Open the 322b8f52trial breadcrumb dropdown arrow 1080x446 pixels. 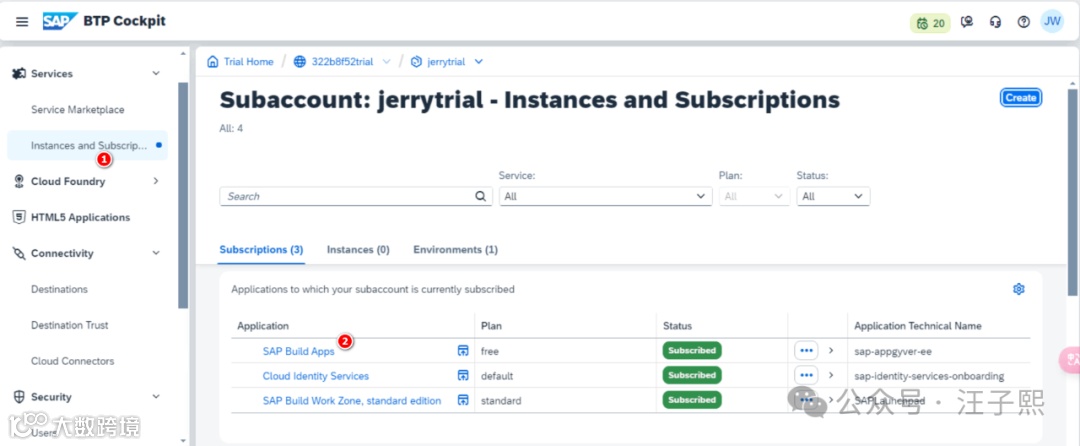point(386,61)
